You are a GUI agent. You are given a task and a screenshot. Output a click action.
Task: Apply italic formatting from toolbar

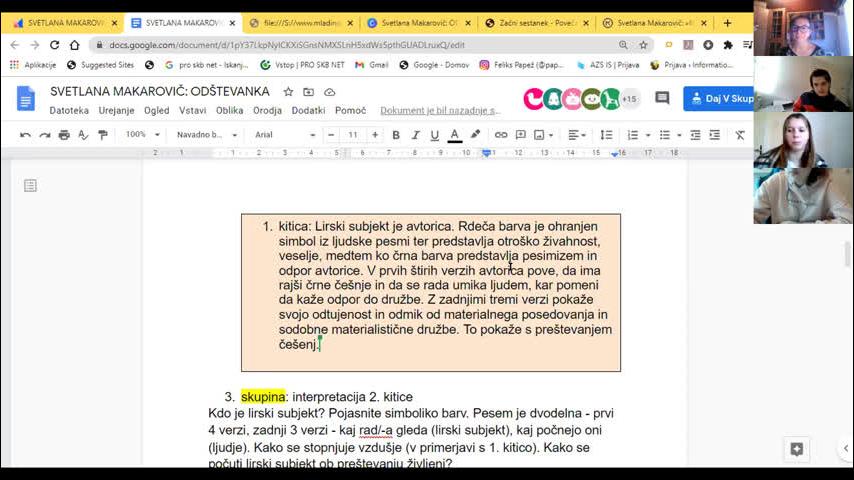[x=415, y=135]
